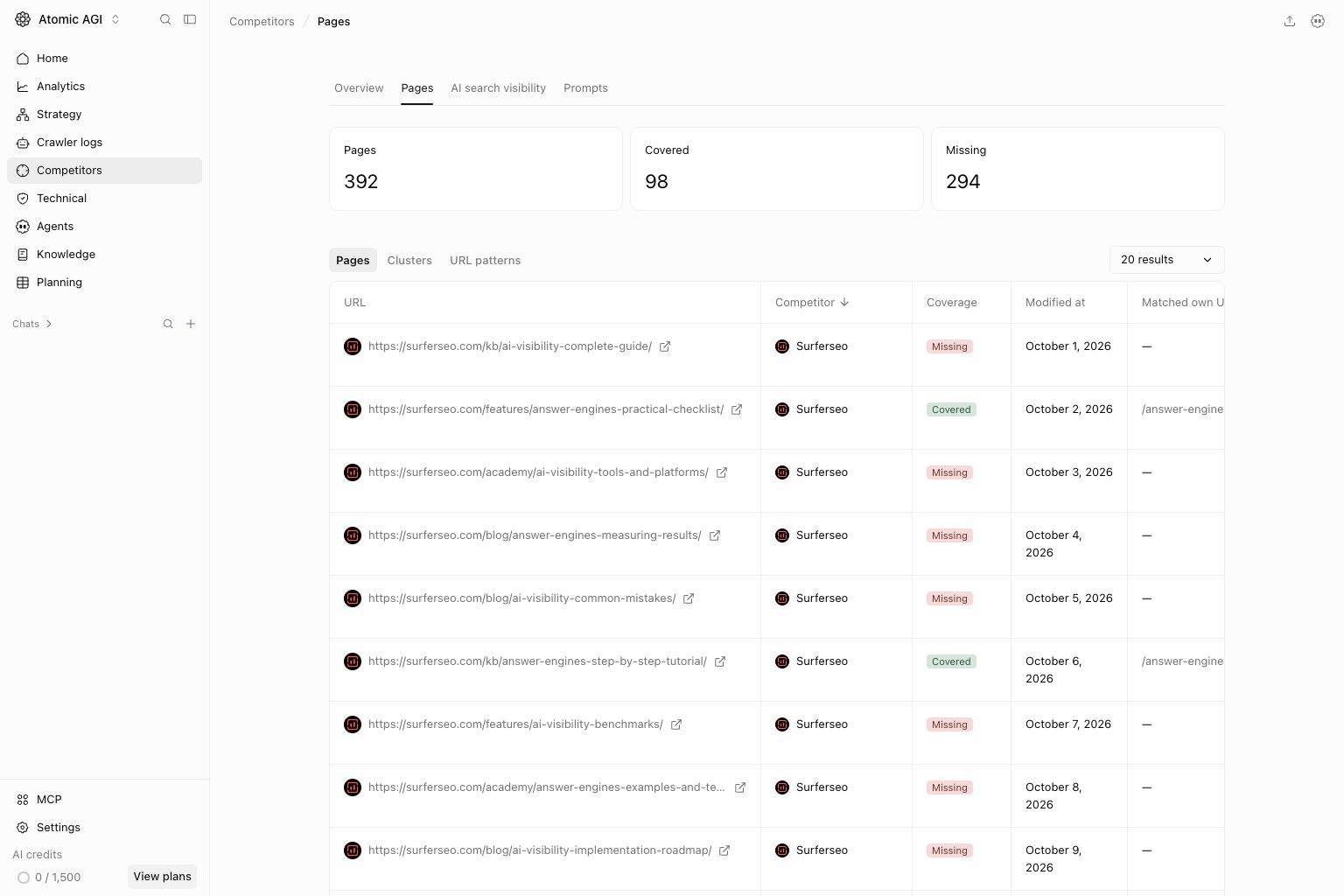Image resolution: width=1344 pixels, height=896 pixels.
Task: Open Knowledge in the sidebar
Action: click(104, 255)
